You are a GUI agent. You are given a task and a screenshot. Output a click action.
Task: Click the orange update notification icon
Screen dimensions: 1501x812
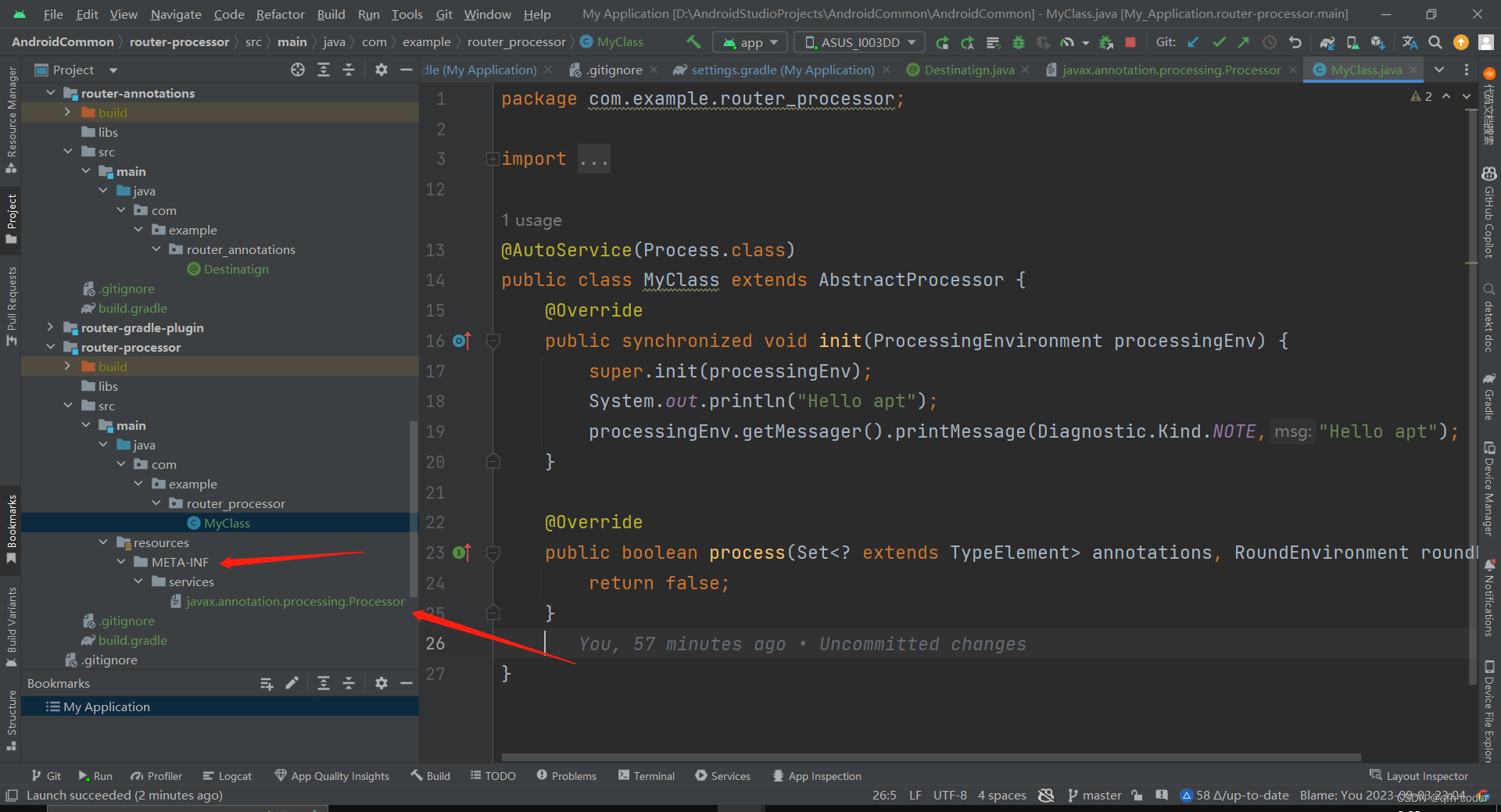pyautogui.click(x=1460, y=42)
